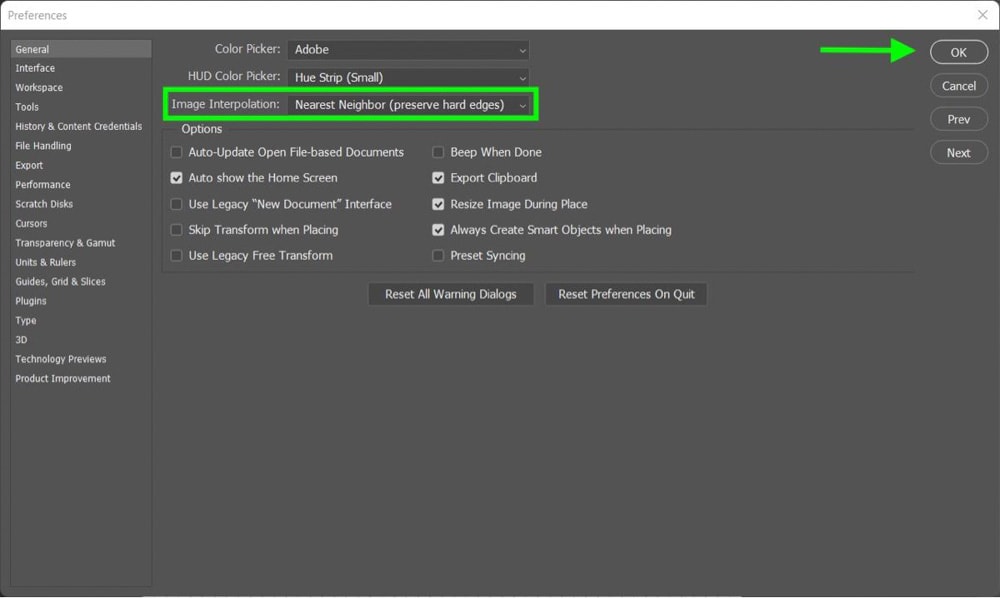Disable Always Create Smart Objects when Placing

tap(438, 230)
